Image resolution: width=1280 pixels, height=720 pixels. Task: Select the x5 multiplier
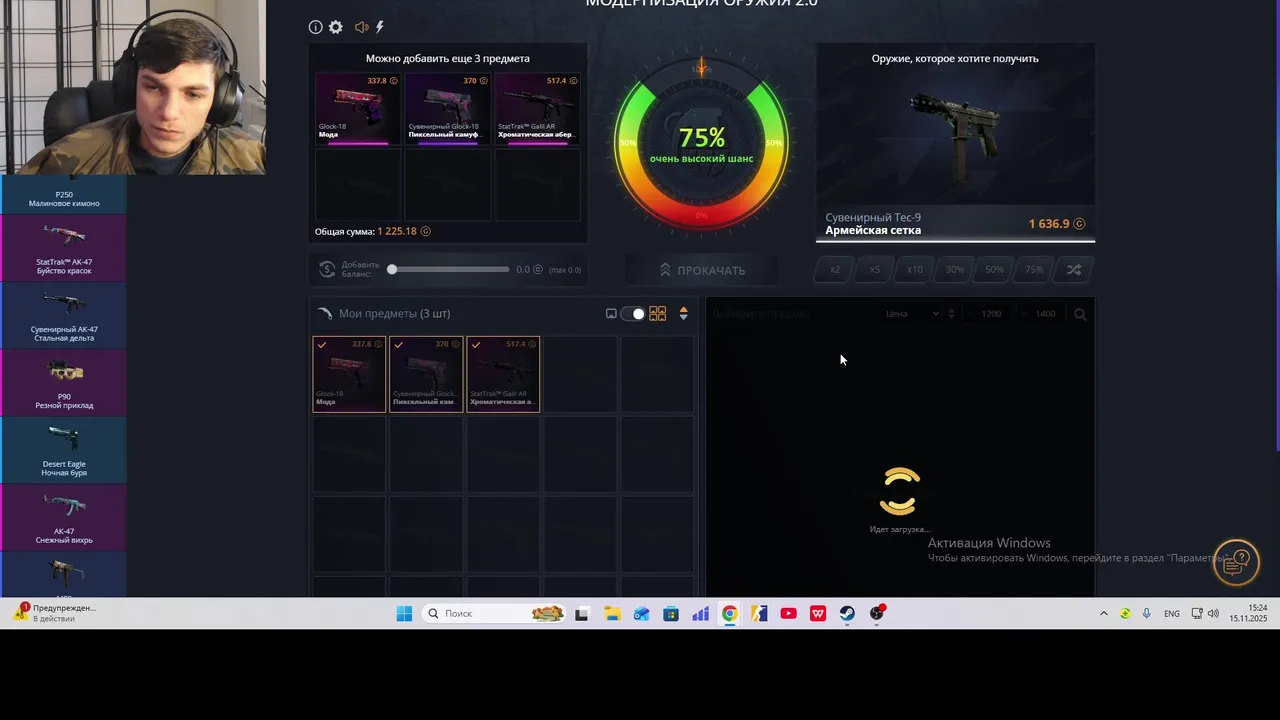click(875, 270)
